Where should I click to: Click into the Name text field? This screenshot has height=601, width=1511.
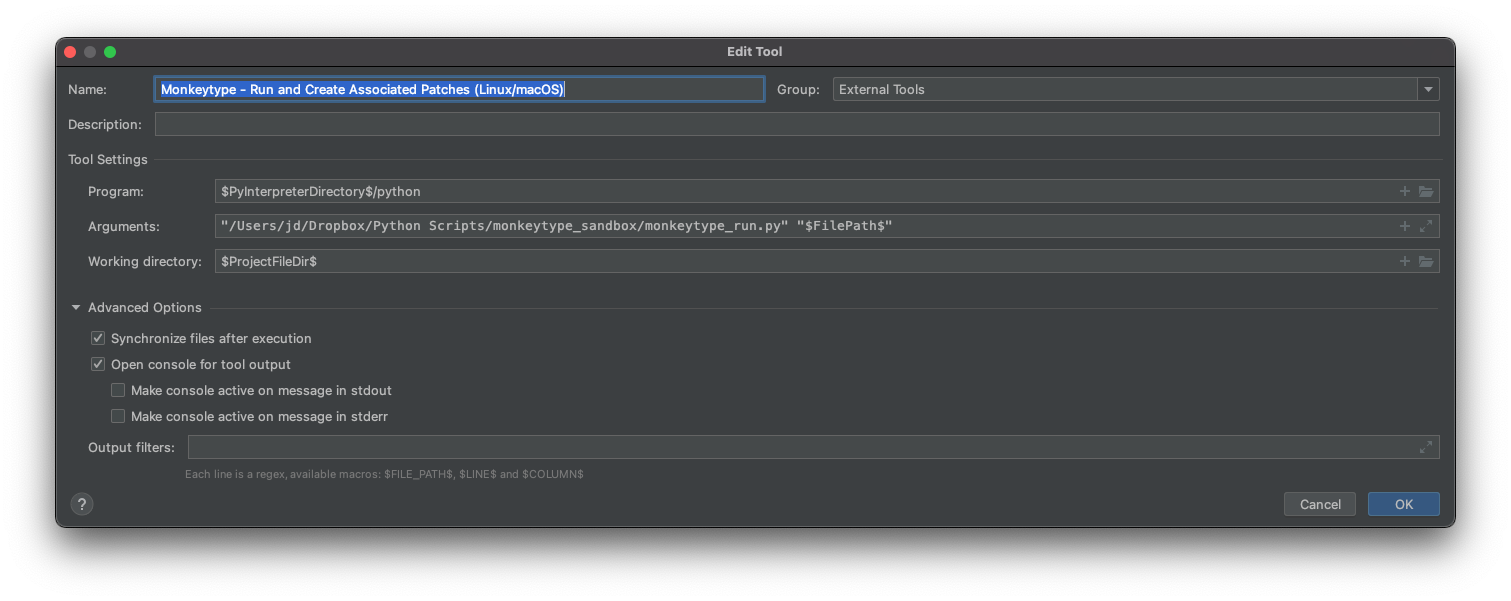[x=459, y=89]
